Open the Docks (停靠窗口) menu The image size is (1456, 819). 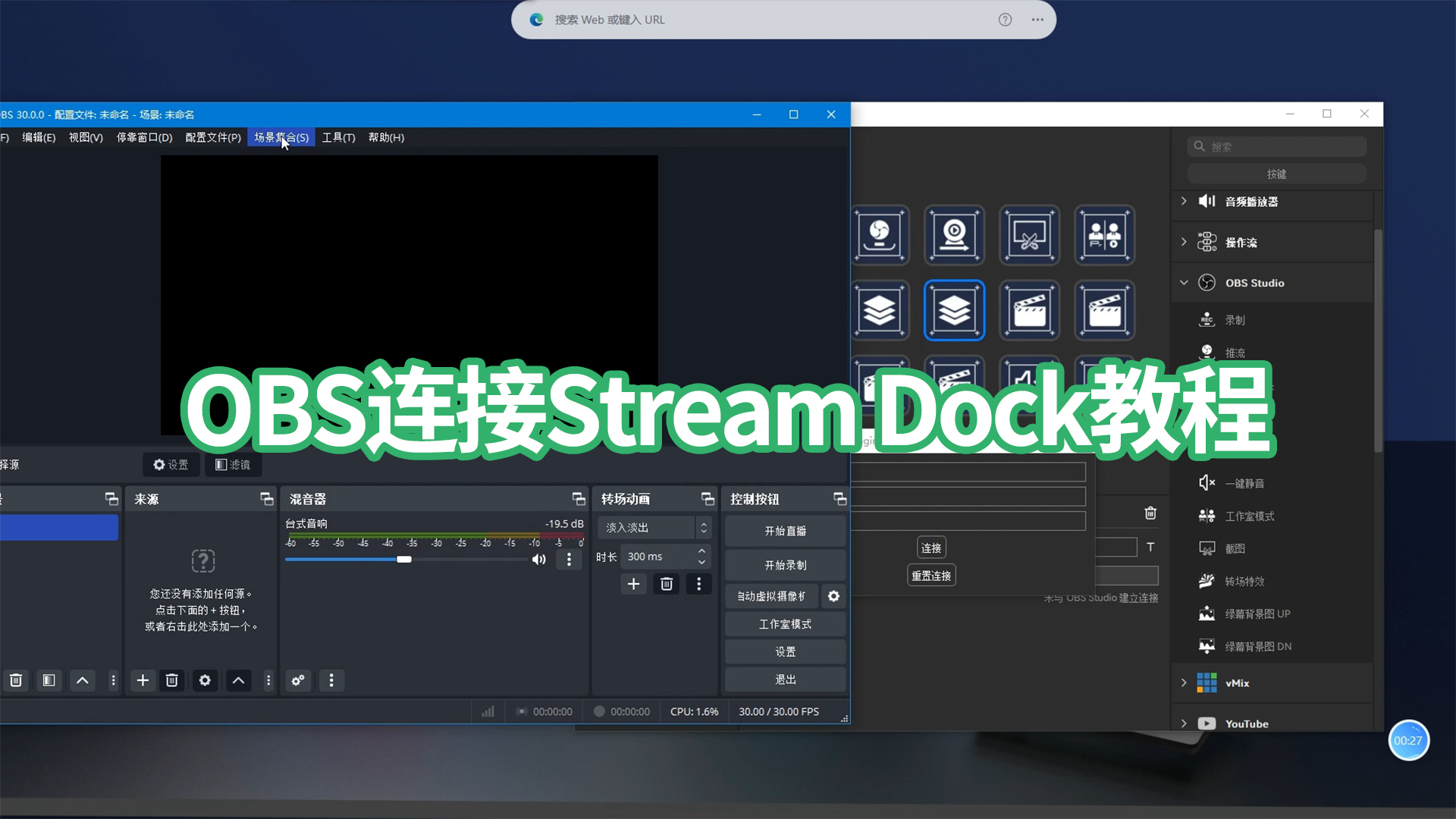(x=144, y=137)
